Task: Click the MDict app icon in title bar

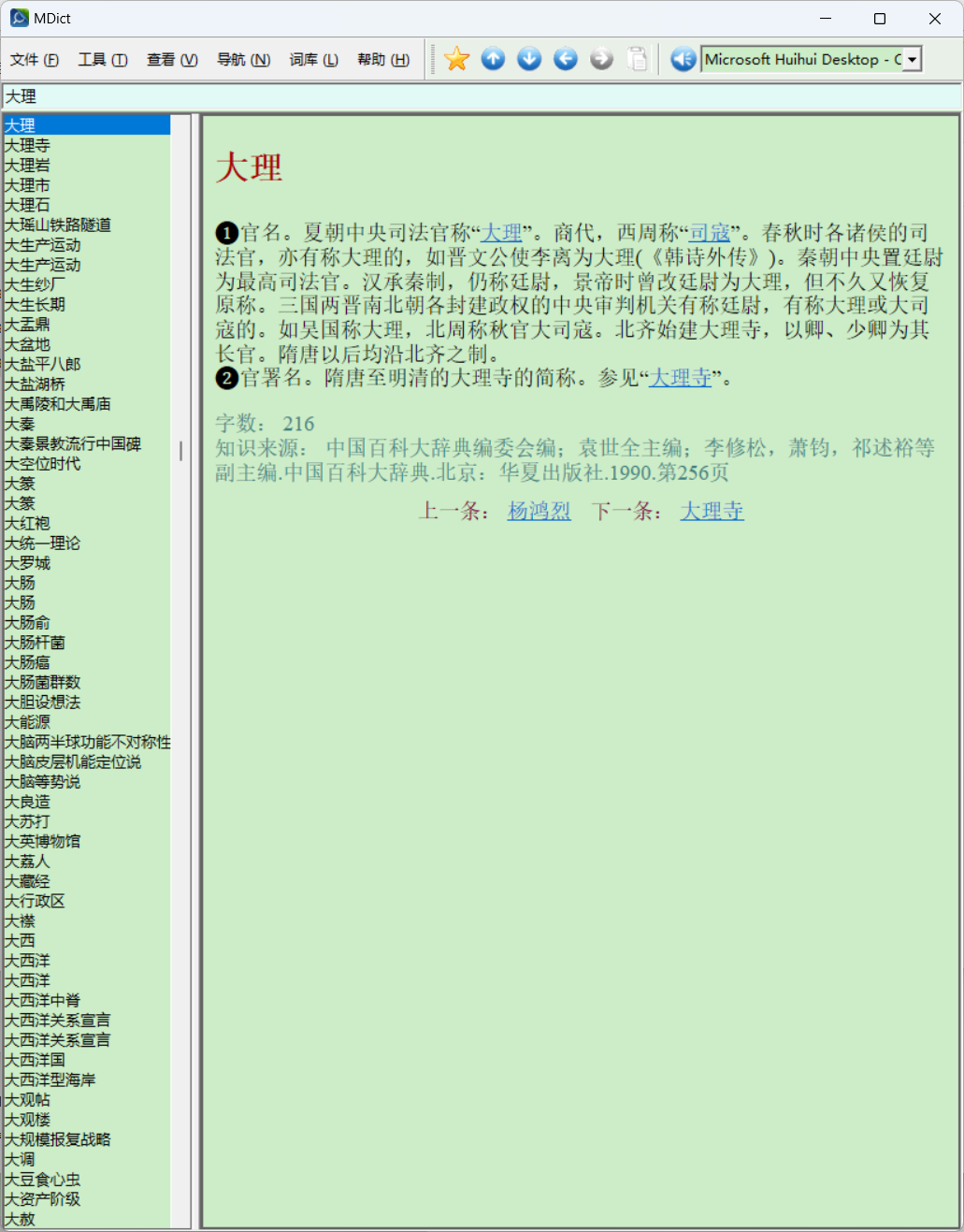Action: pyautogui.click(x=20, y=18)
